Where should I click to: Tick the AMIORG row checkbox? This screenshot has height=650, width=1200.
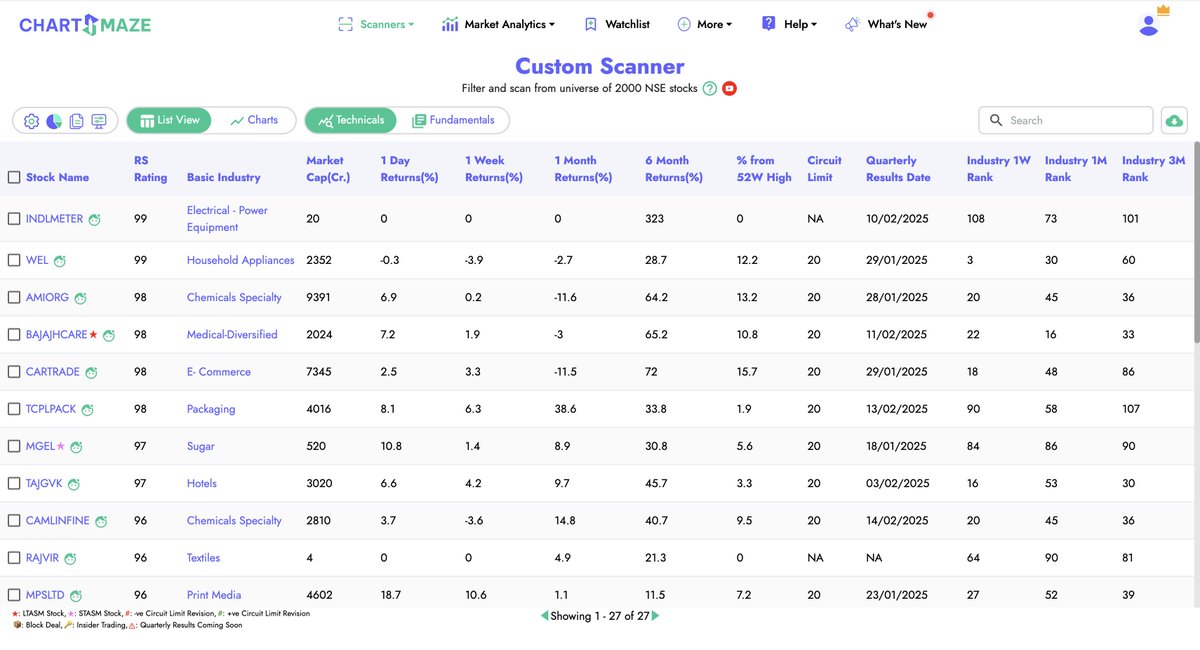[x=14, y=297]
